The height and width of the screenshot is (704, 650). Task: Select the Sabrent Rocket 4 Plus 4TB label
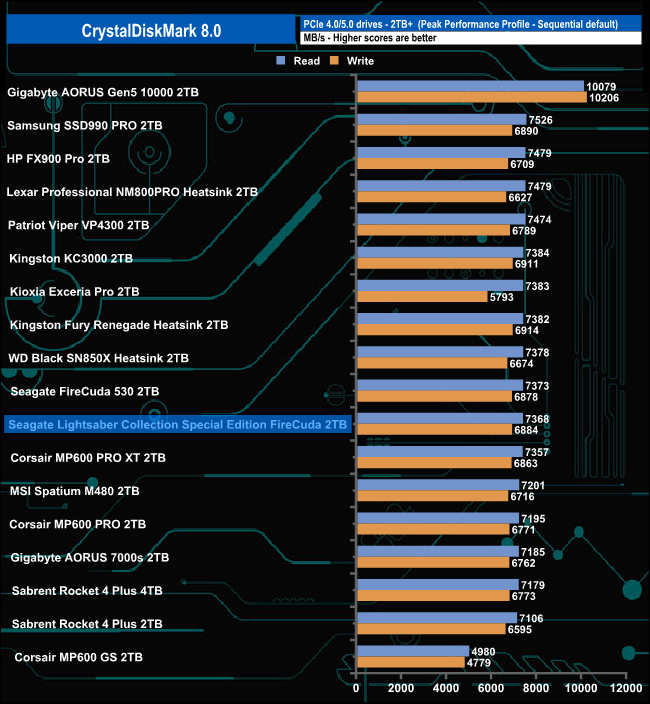(87, 591)
